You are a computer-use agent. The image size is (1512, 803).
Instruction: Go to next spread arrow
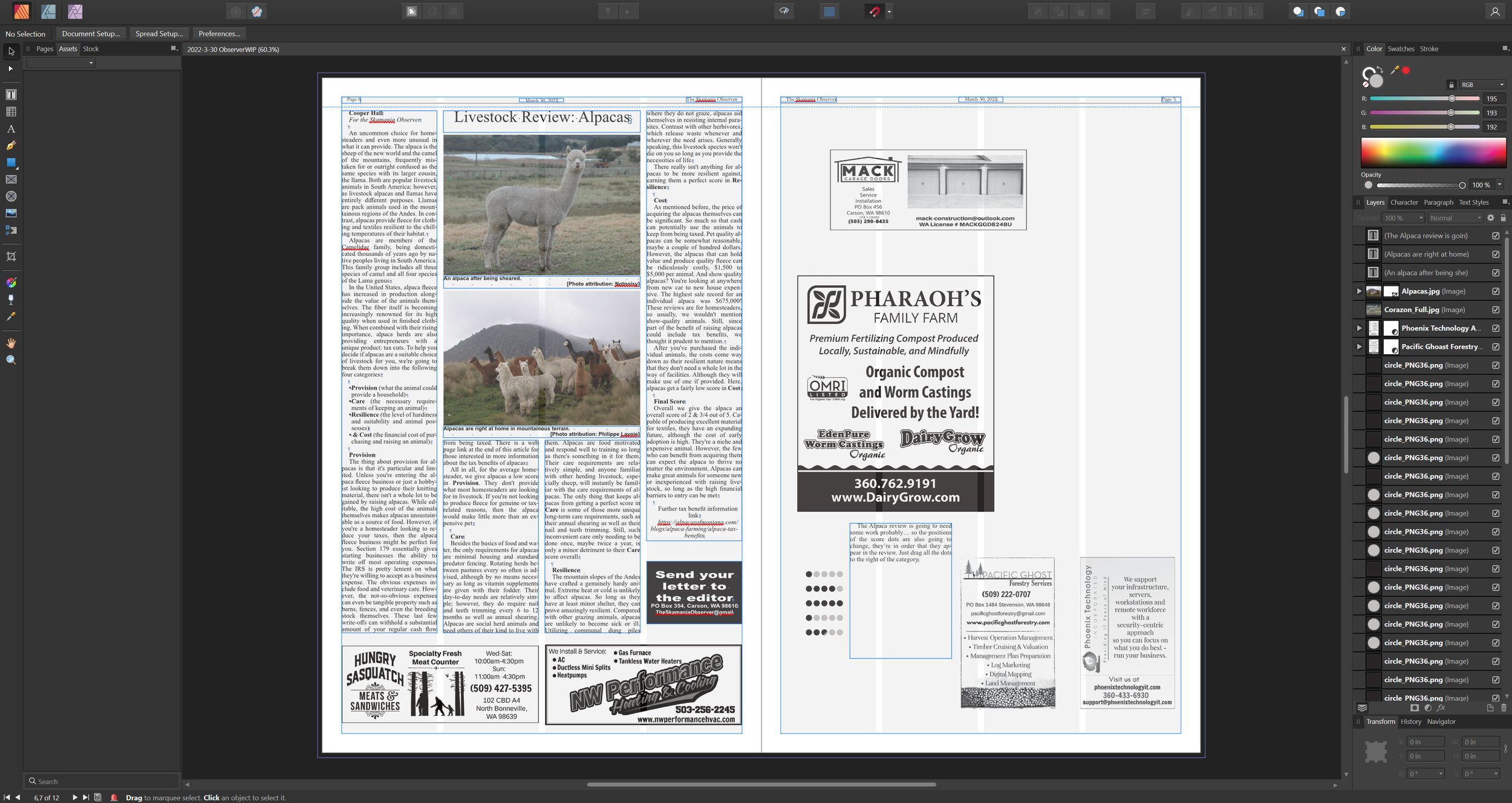(x=74, y=798)
